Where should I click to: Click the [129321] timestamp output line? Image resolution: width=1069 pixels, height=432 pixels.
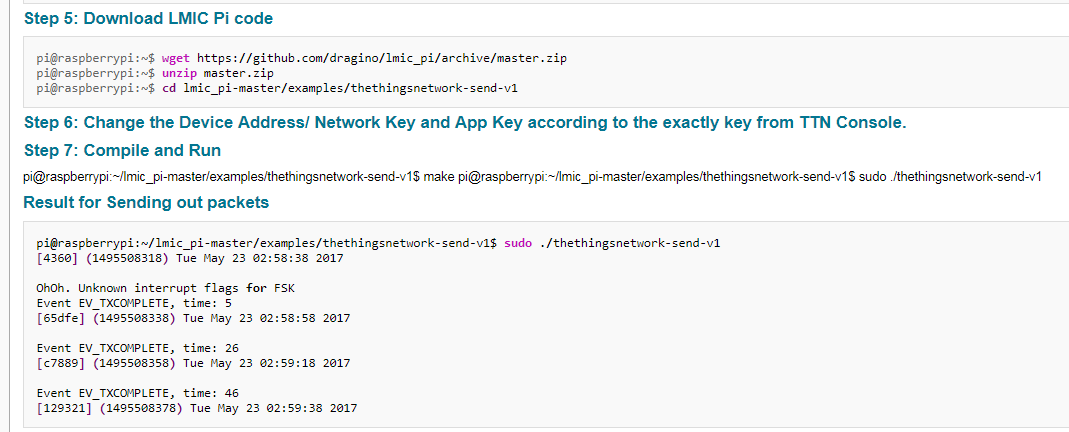(x=196, y=409)
